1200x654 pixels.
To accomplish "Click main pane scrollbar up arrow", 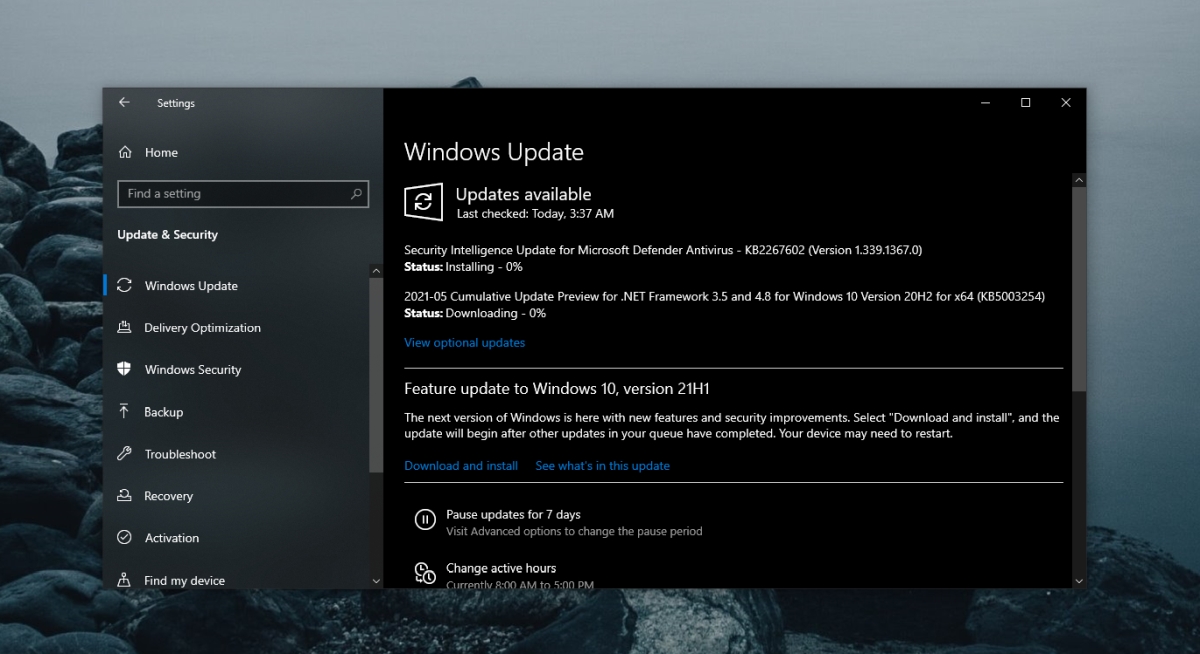I will click(1079, 179).
